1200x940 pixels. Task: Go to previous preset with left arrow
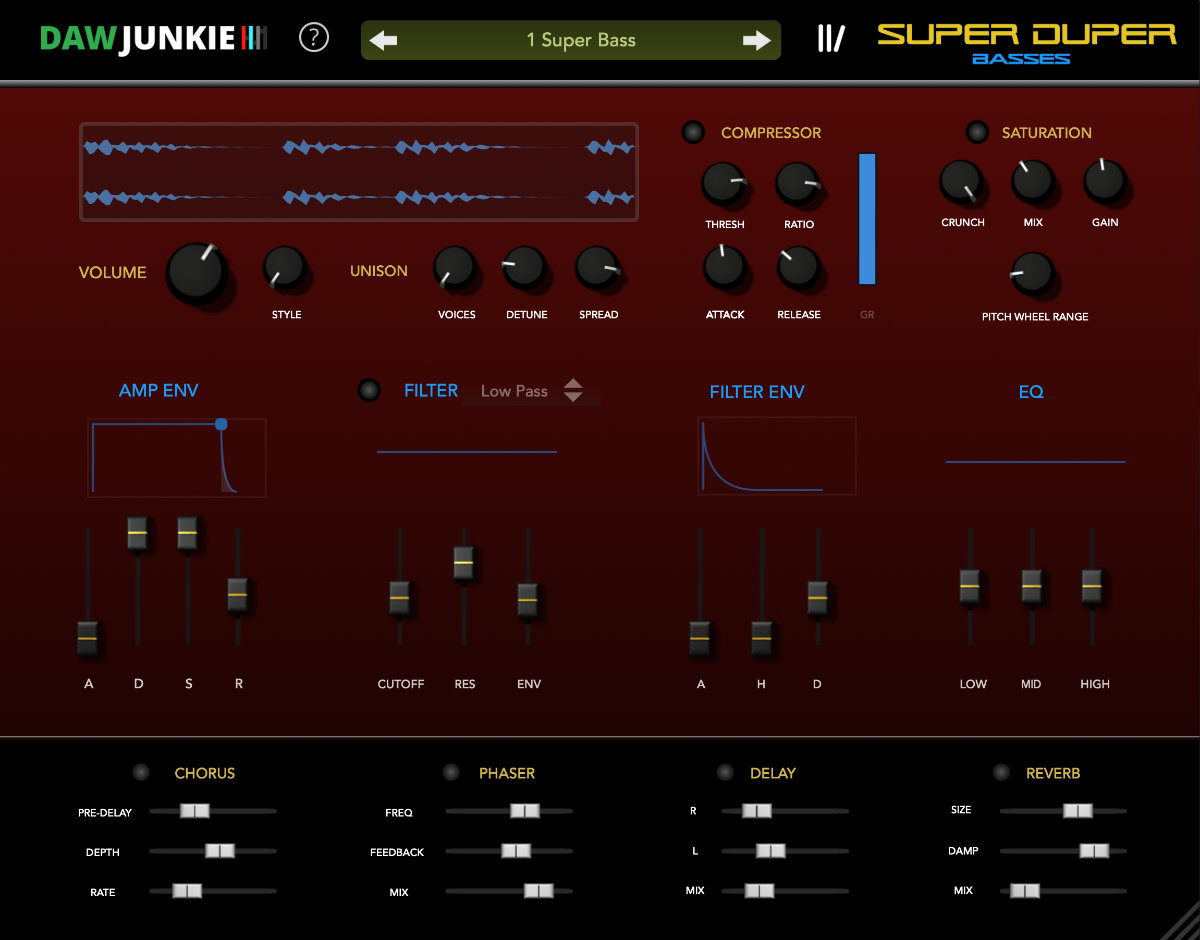point(383,40)
